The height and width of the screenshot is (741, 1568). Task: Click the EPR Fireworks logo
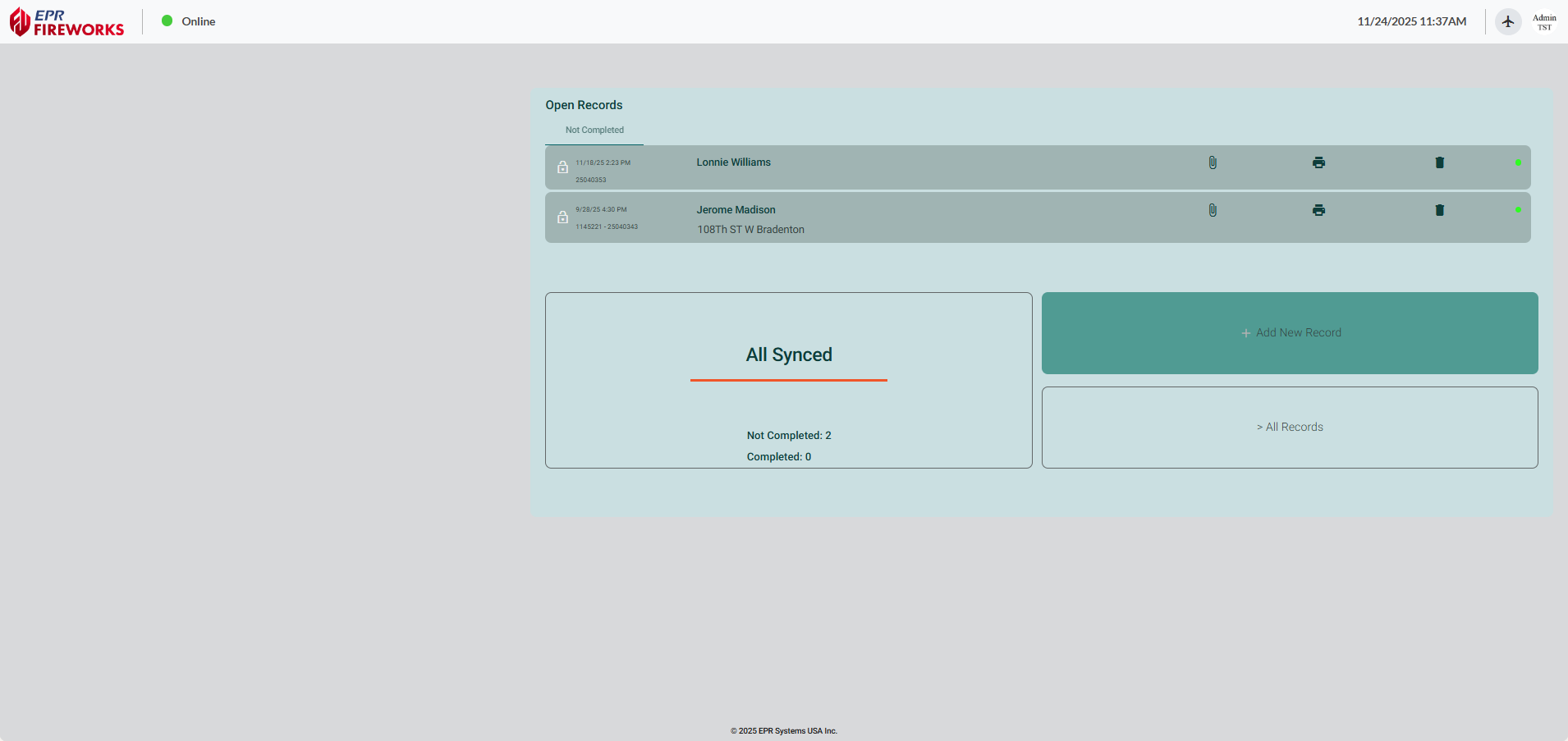coord(66,21)
